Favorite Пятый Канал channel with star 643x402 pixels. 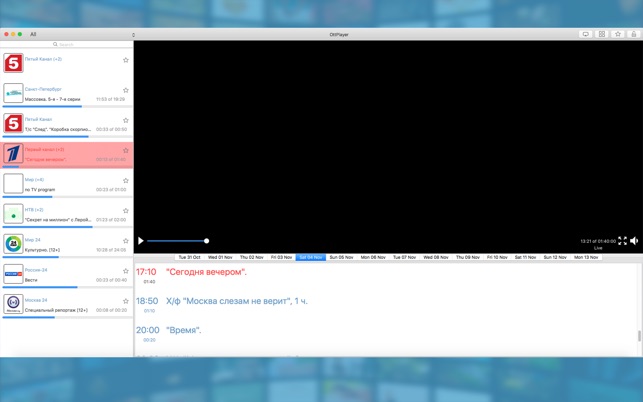[126, 120]
